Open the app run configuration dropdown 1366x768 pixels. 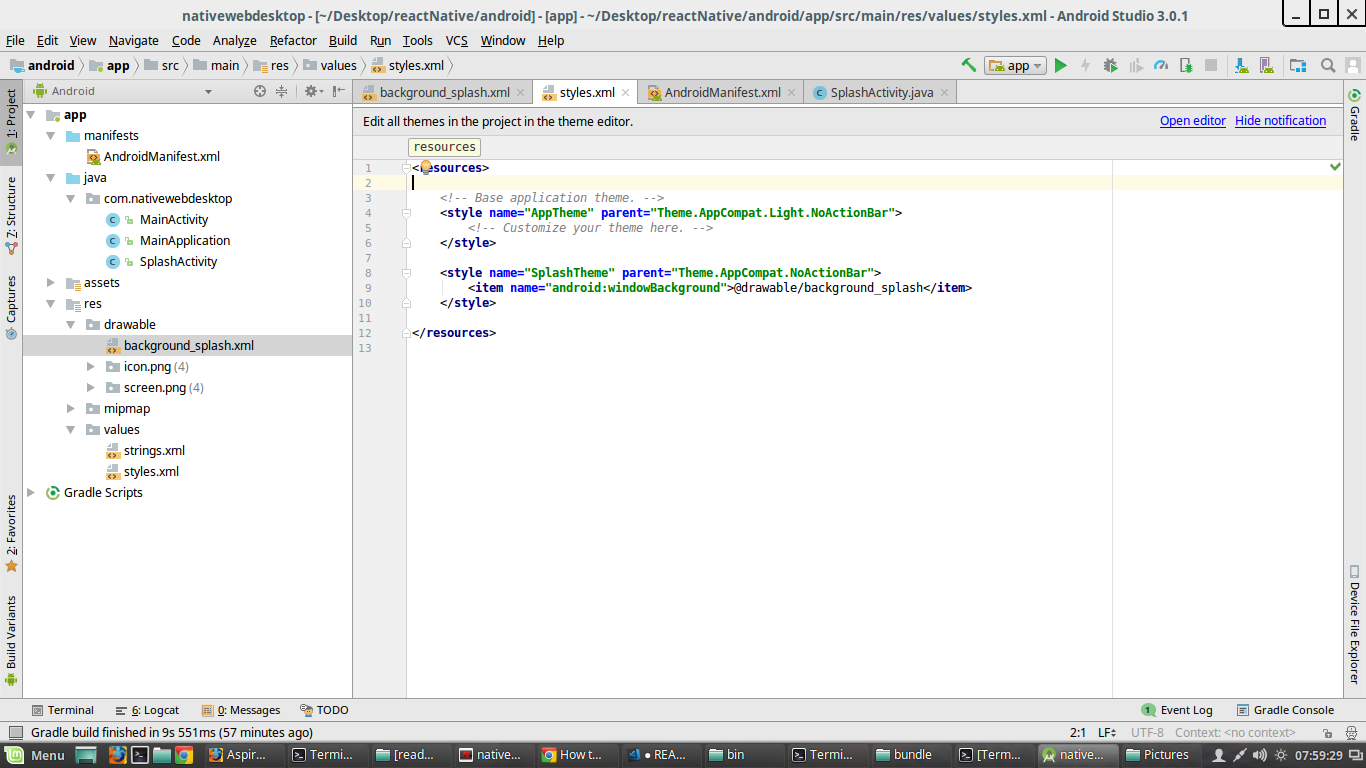[1015, 65]
